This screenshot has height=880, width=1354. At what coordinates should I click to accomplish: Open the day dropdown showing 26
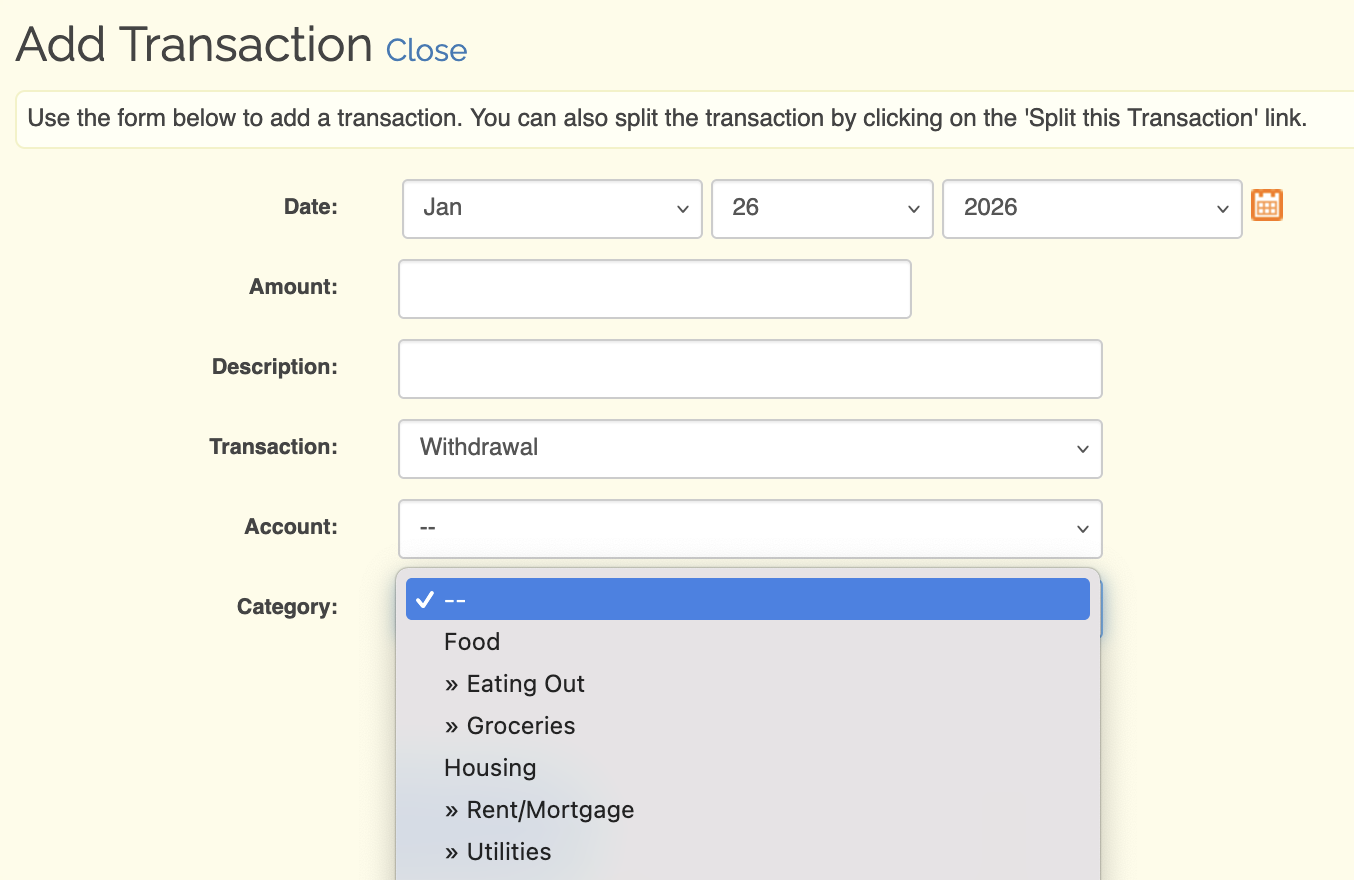821,208
